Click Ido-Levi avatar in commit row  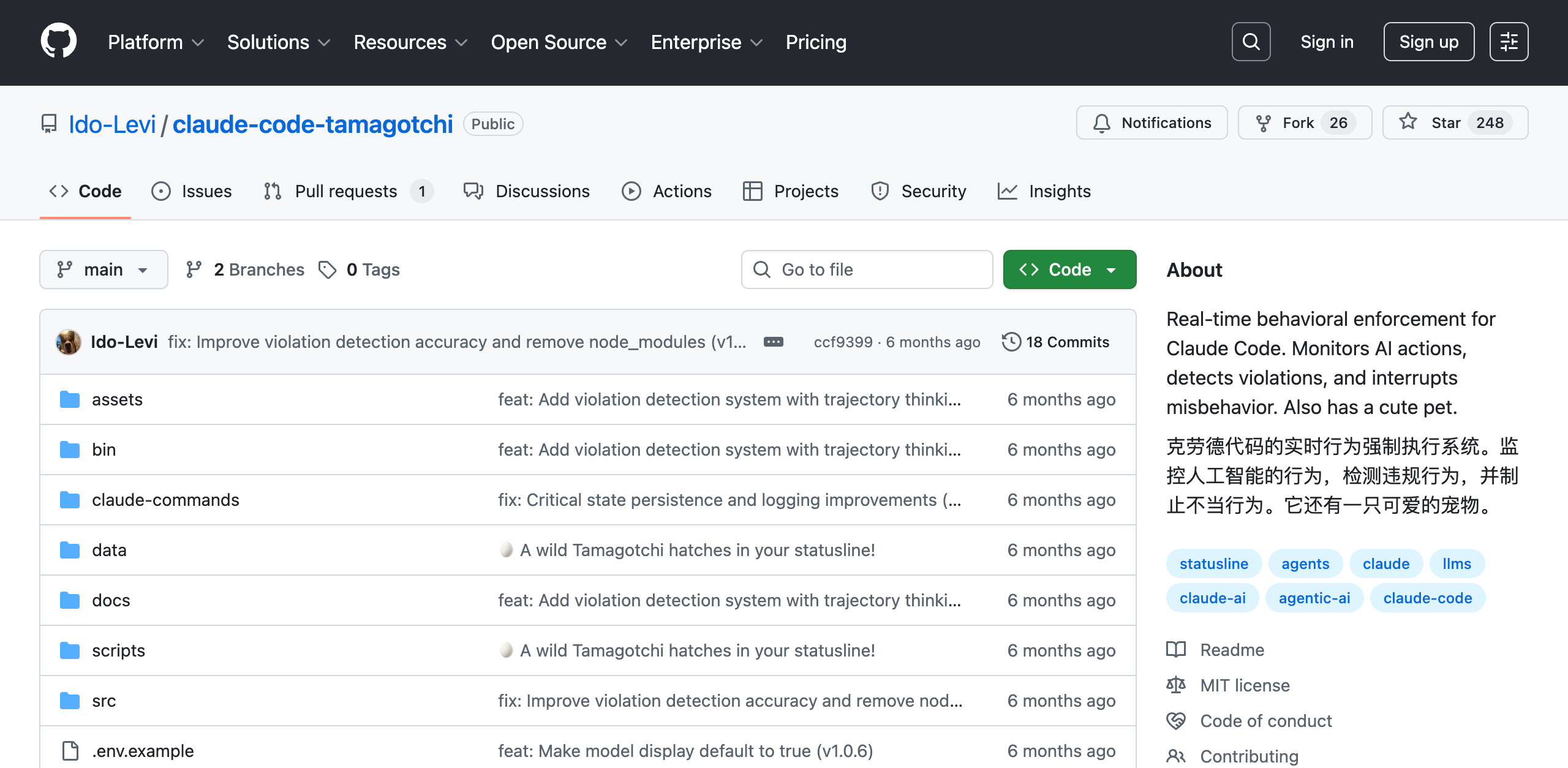(x=69, y=342)
